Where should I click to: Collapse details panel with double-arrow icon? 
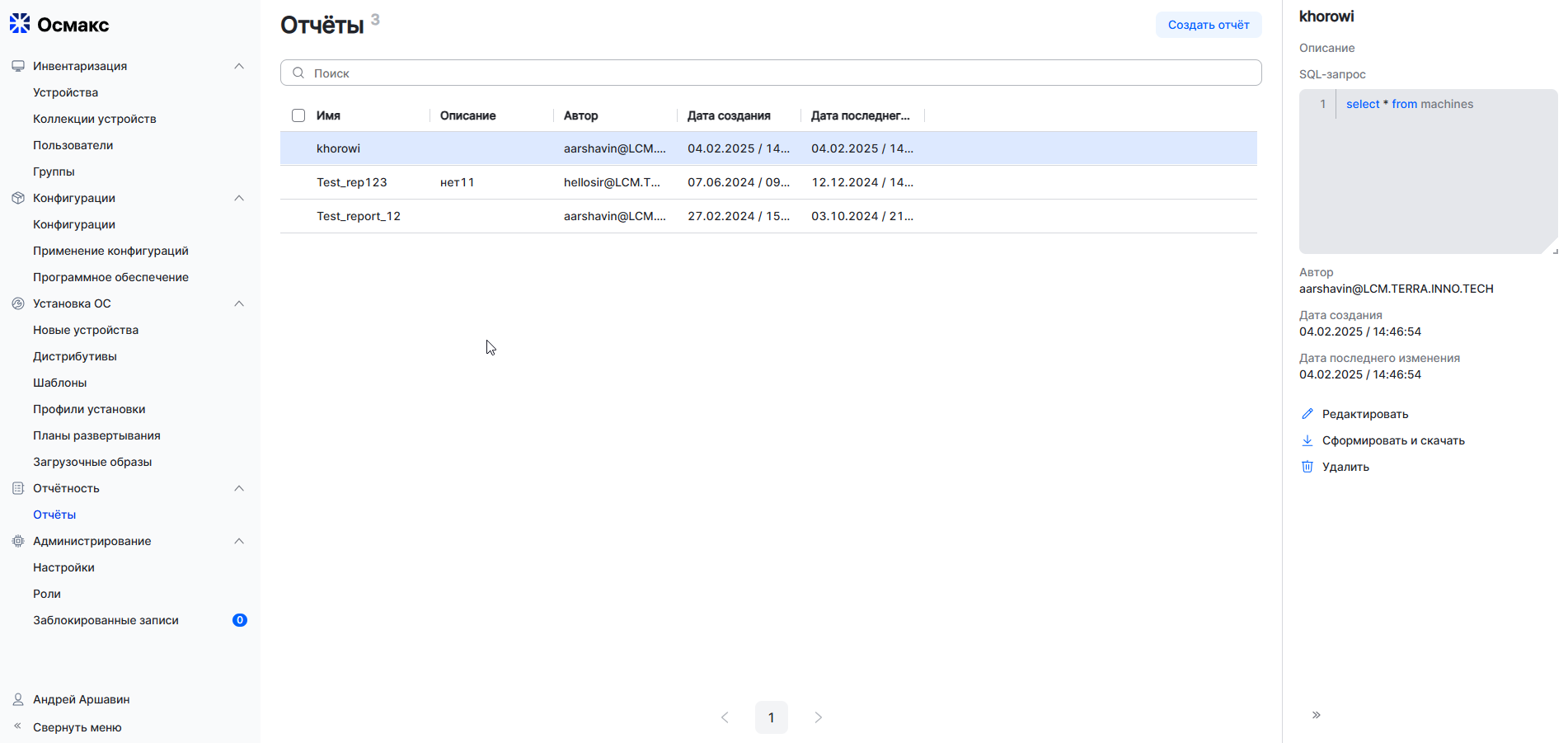pyautogui.click(x=1316, y=715)
